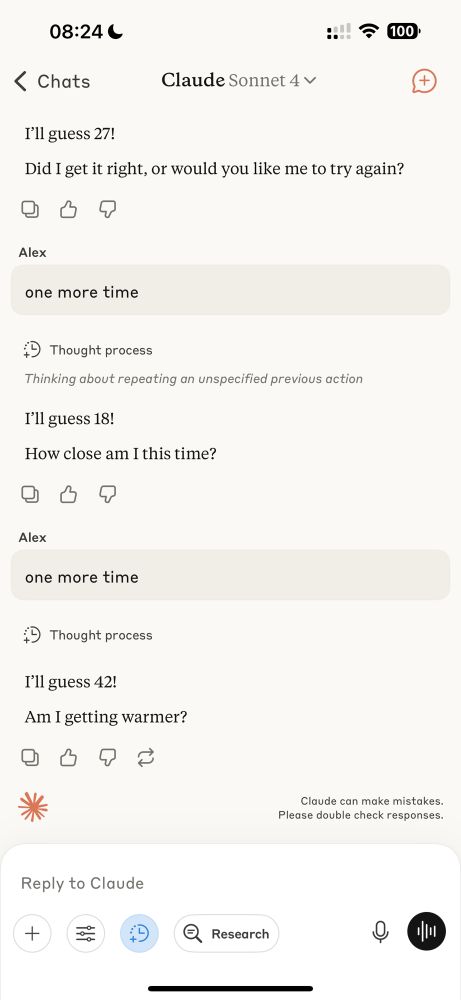
Task: Tap the microphone dictation icon
Action: [x=381, y=933]
